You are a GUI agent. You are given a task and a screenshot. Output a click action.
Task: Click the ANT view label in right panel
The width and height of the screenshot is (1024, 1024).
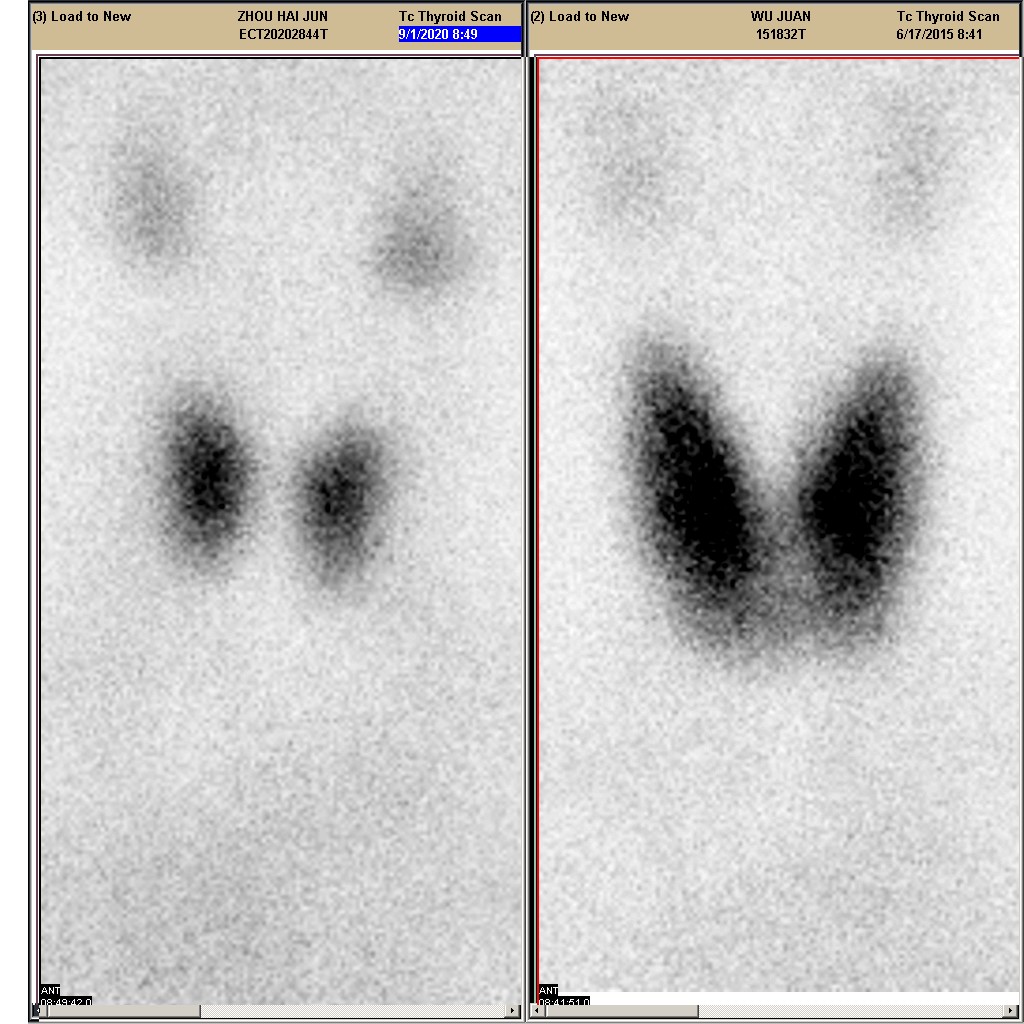coord(549,991)
